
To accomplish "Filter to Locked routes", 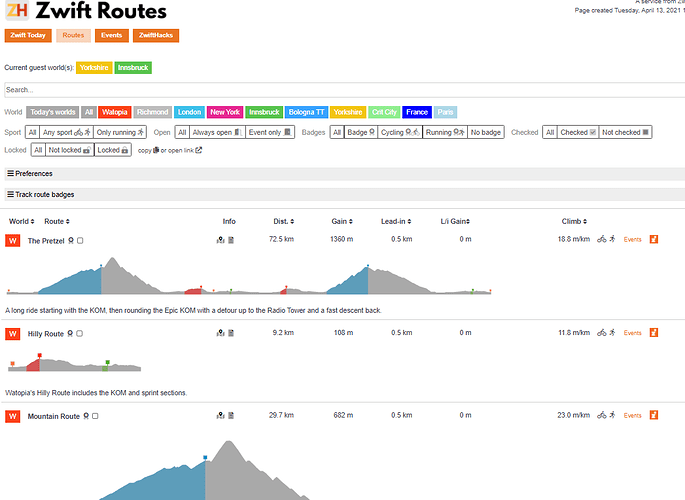I will point(113,150).
